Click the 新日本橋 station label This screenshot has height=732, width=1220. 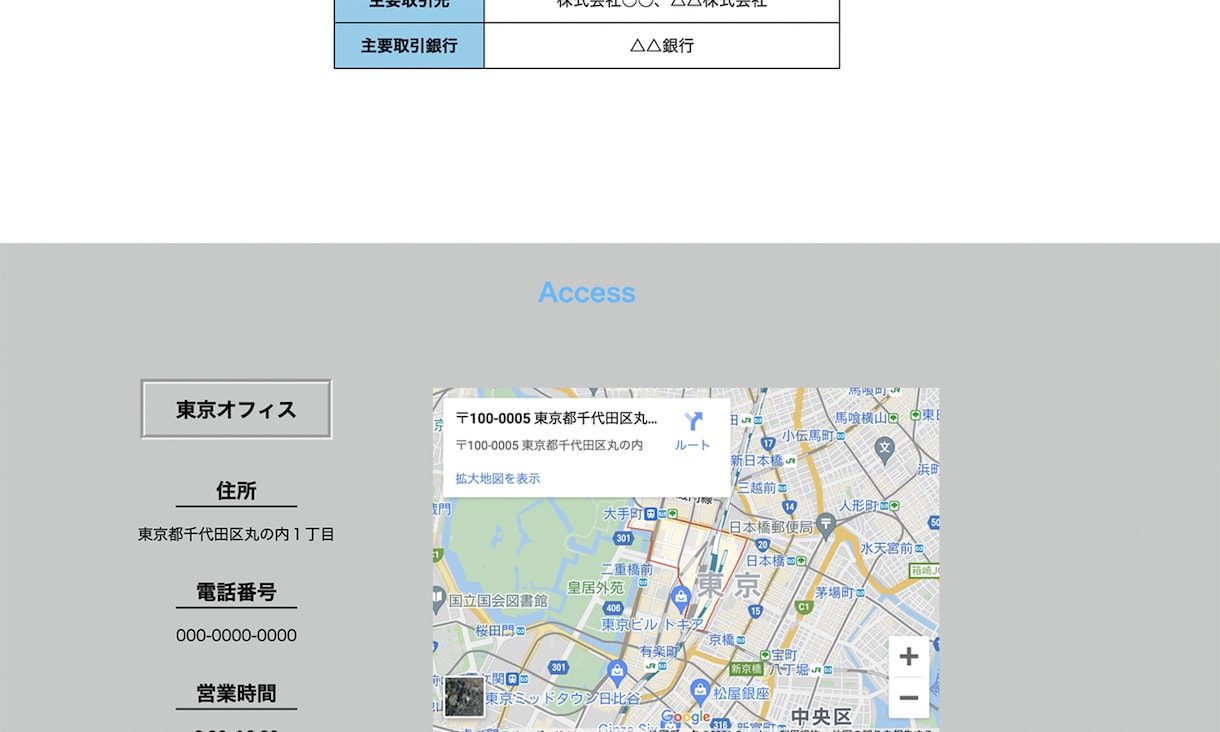(x=757, y=460)
